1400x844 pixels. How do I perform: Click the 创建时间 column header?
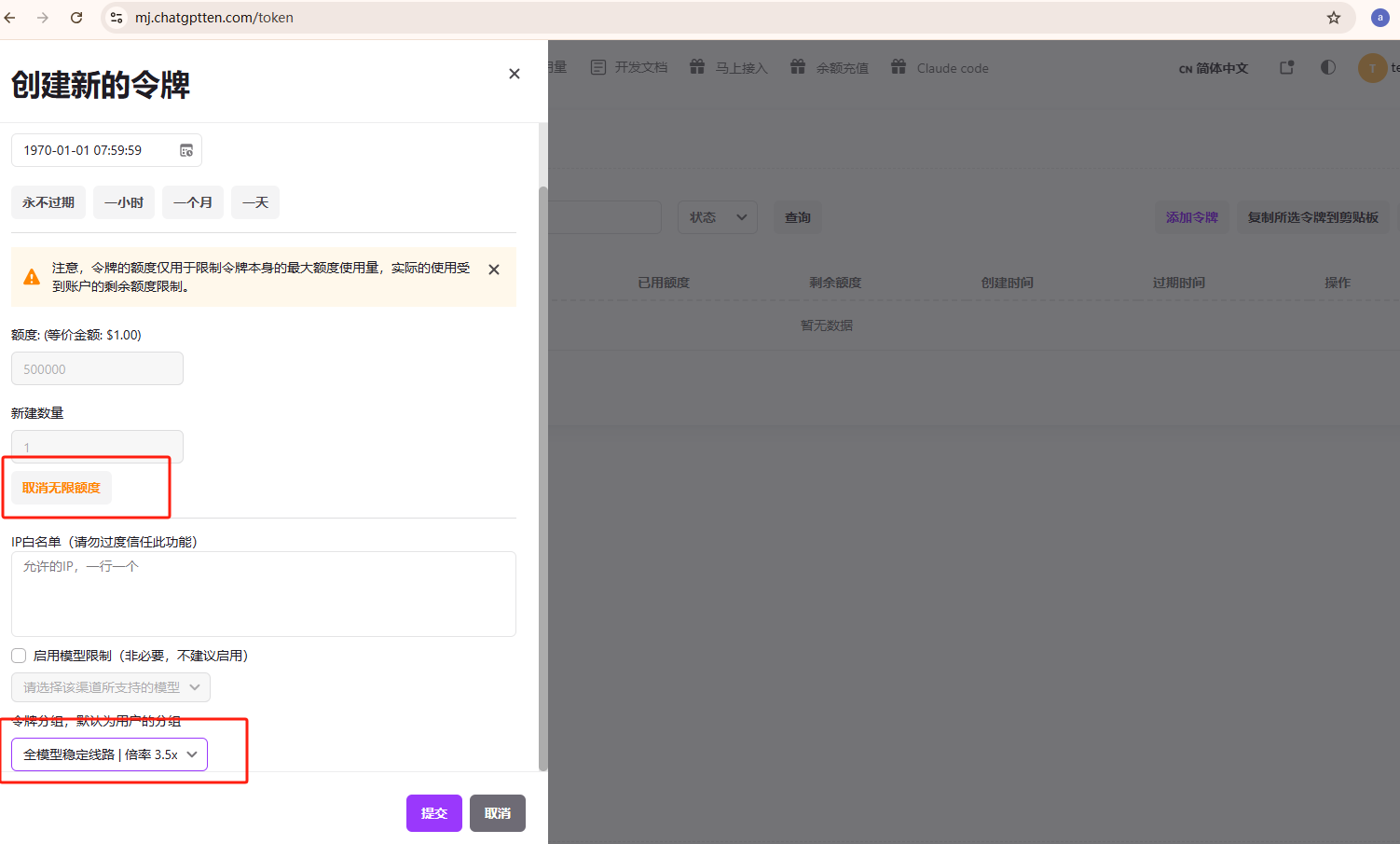1007,283
